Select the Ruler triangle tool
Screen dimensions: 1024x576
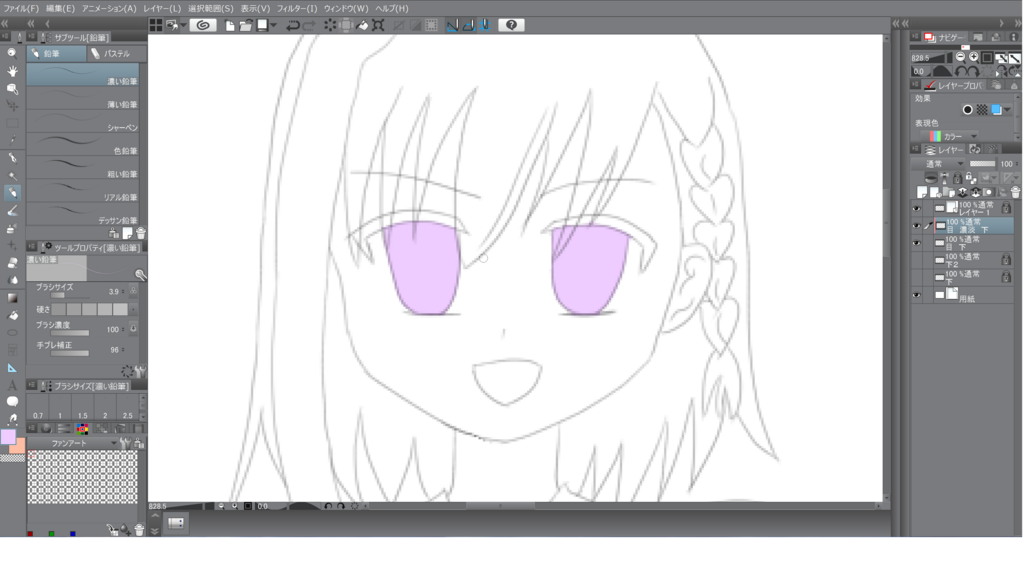(12, 368)
